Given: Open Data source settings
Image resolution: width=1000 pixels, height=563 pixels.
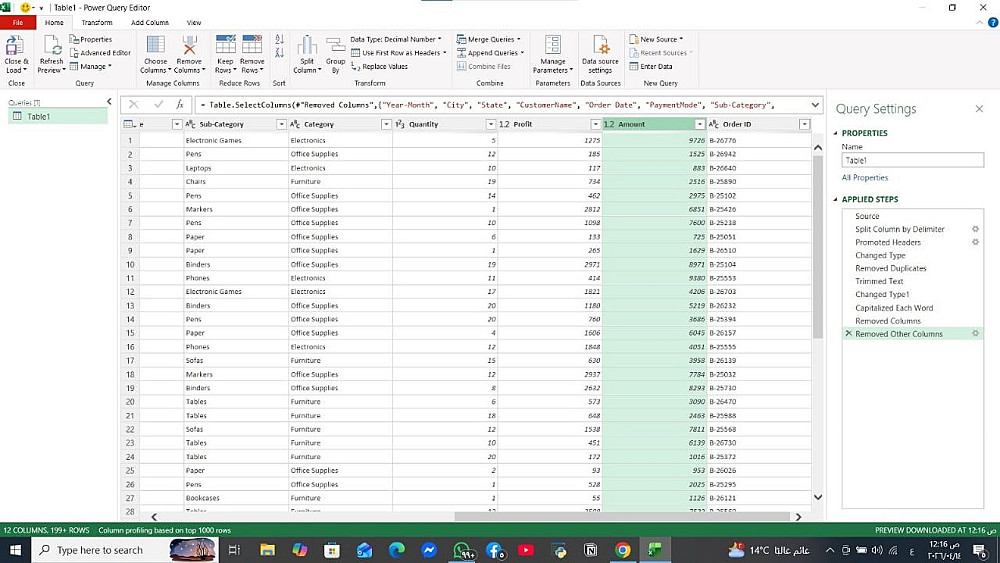Looking at the screenshot, I should coord(600,48).
